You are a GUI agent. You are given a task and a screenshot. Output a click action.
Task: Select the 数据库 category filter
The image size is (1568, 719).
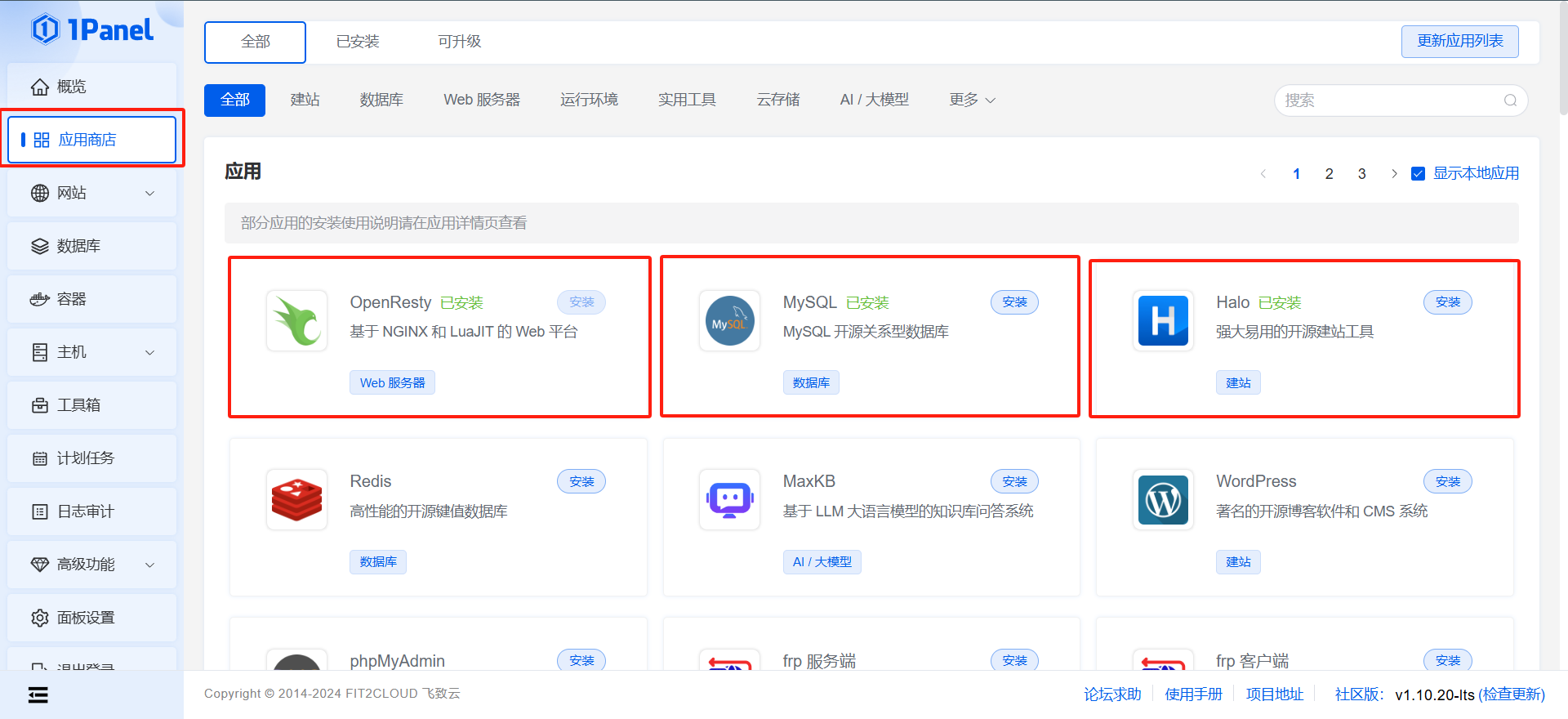[381, 100]
